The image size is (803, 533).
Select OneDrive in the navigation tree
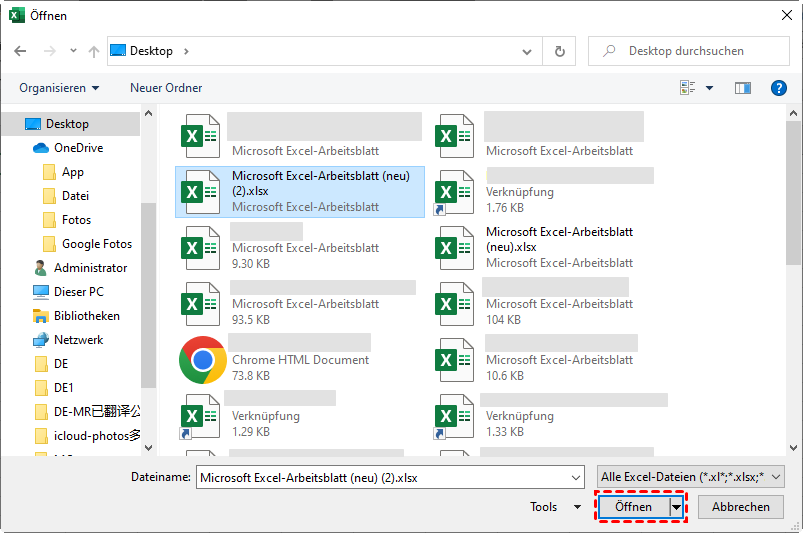[x=78, y=148]
